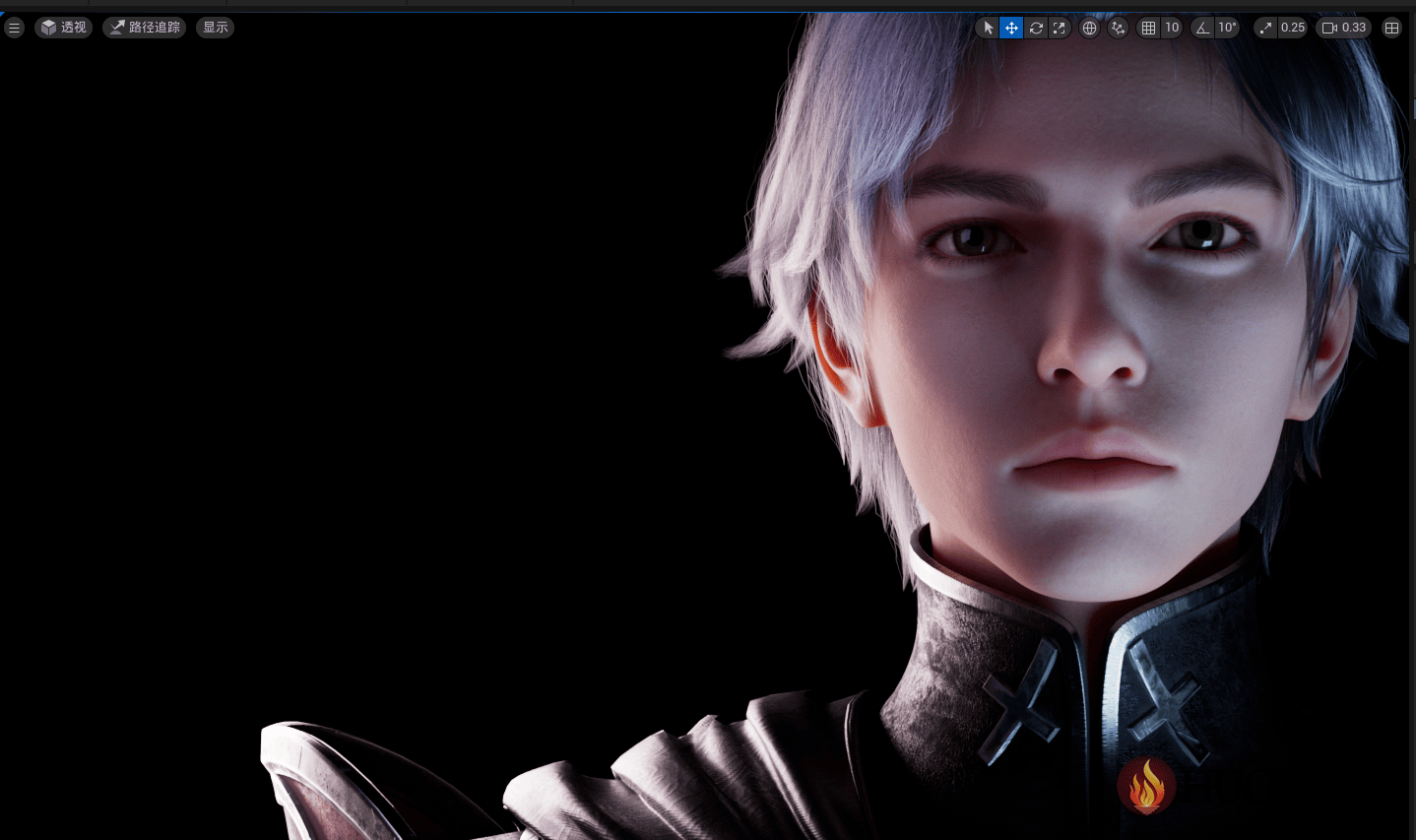Change the 10° rotation snap value
Viewport: 1416px width, 840px height.
[x=1227, y=28]
